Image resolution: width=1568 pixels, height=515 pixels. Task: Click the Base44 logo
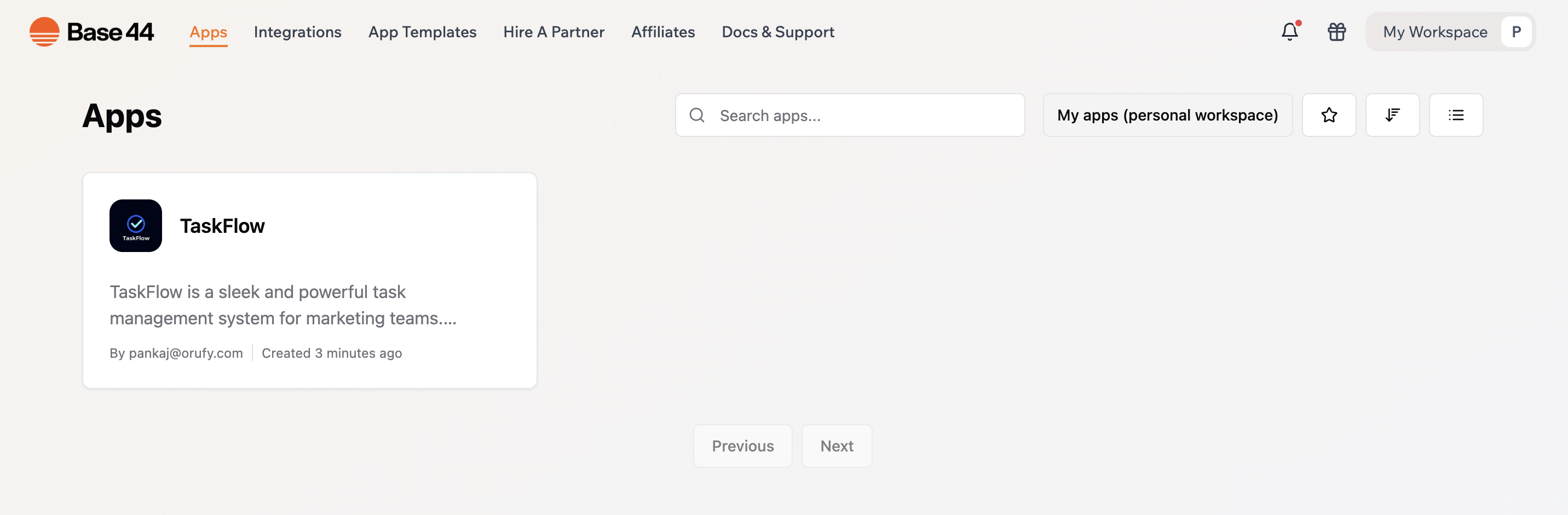pyautogui.click(x=91, y=31)
